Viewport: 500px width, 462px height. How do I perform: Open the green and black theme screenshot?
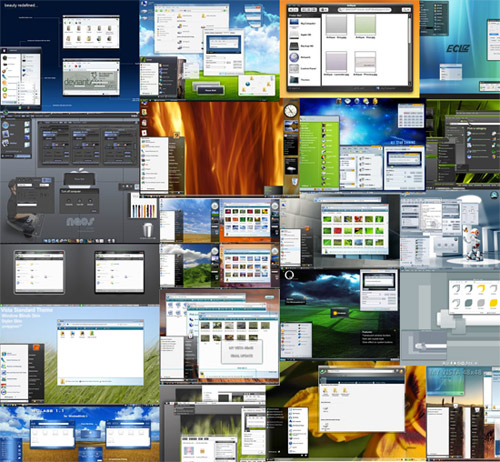point(463,144)
